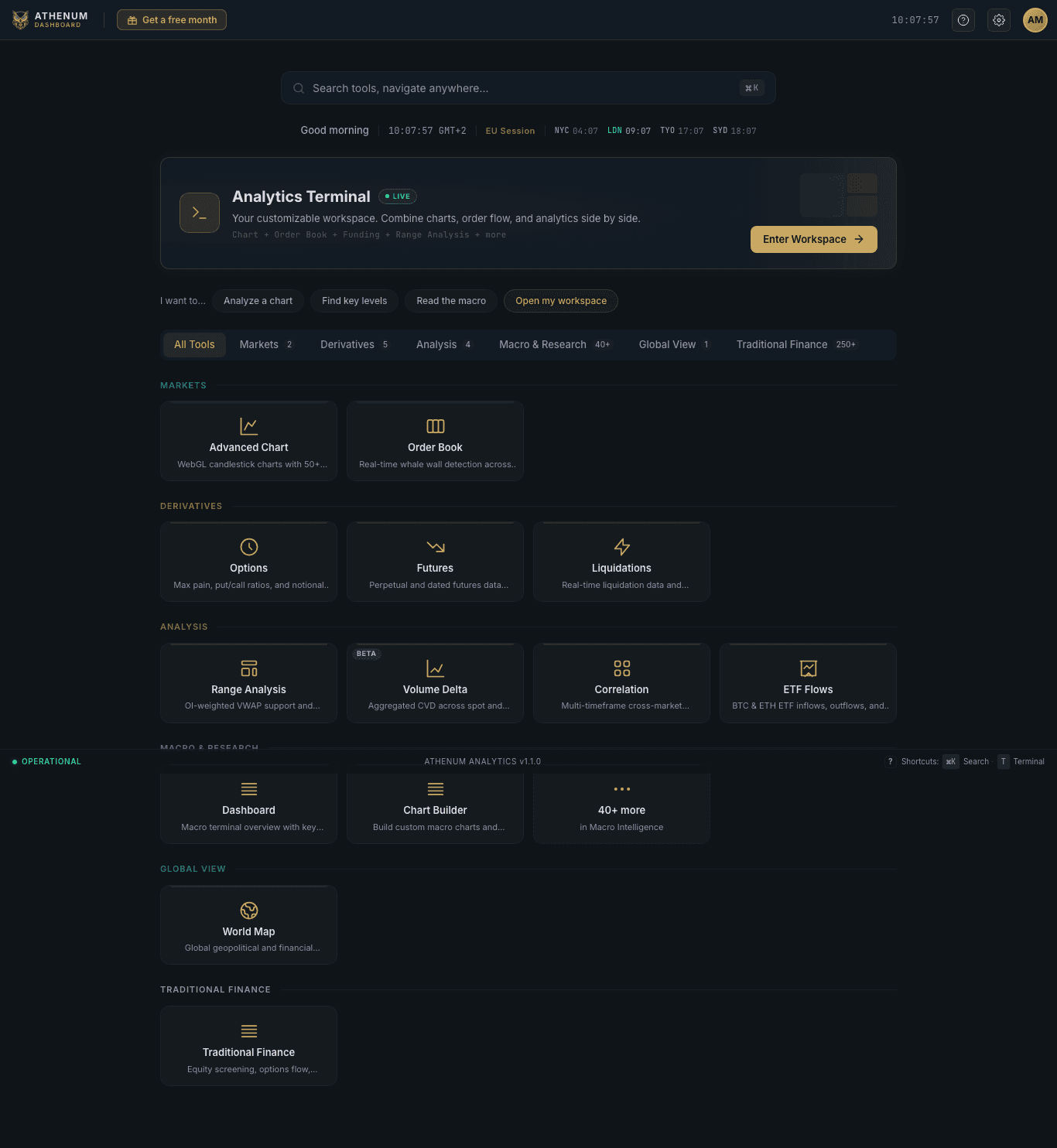Open the settings gear icon
Image resolution: width=1057 pixels, height=1148 pixels.
(999, 20)
